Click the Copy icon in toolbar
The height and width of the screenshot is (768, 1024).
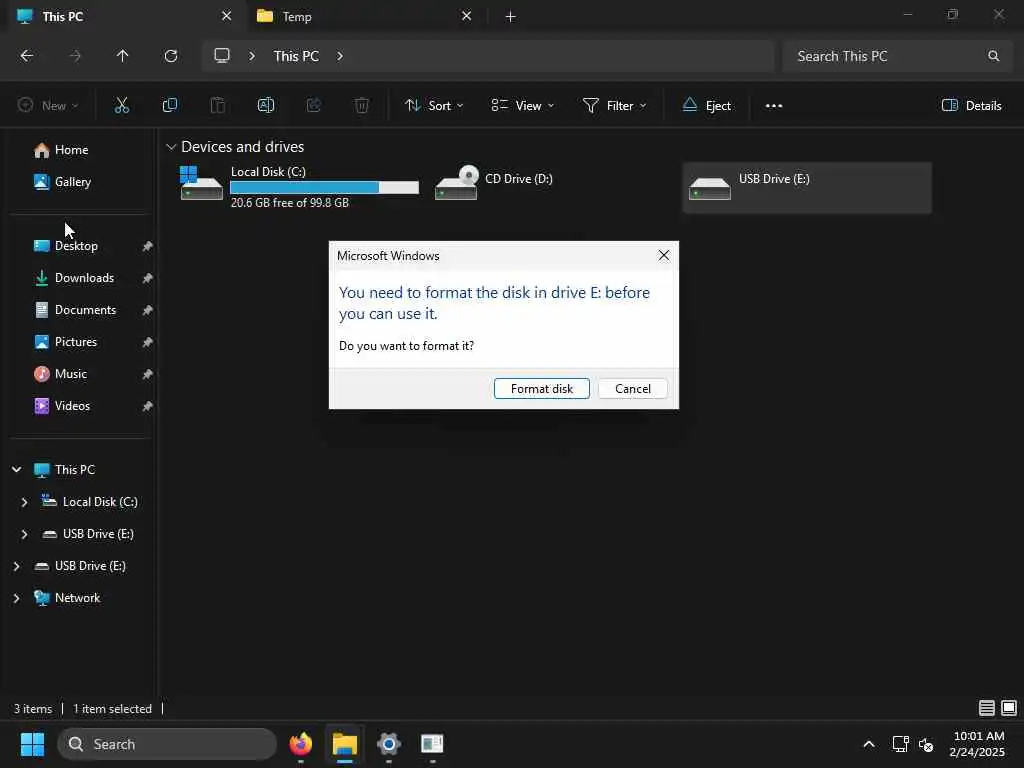(x=170, y=105)
